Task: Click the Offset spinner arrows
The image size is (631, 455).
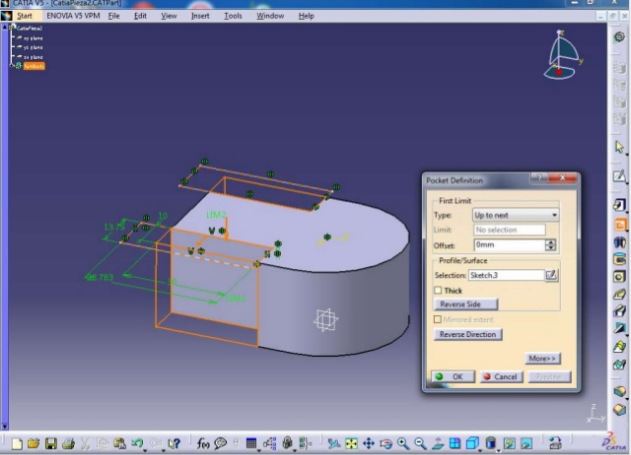Action: (550, 245)
